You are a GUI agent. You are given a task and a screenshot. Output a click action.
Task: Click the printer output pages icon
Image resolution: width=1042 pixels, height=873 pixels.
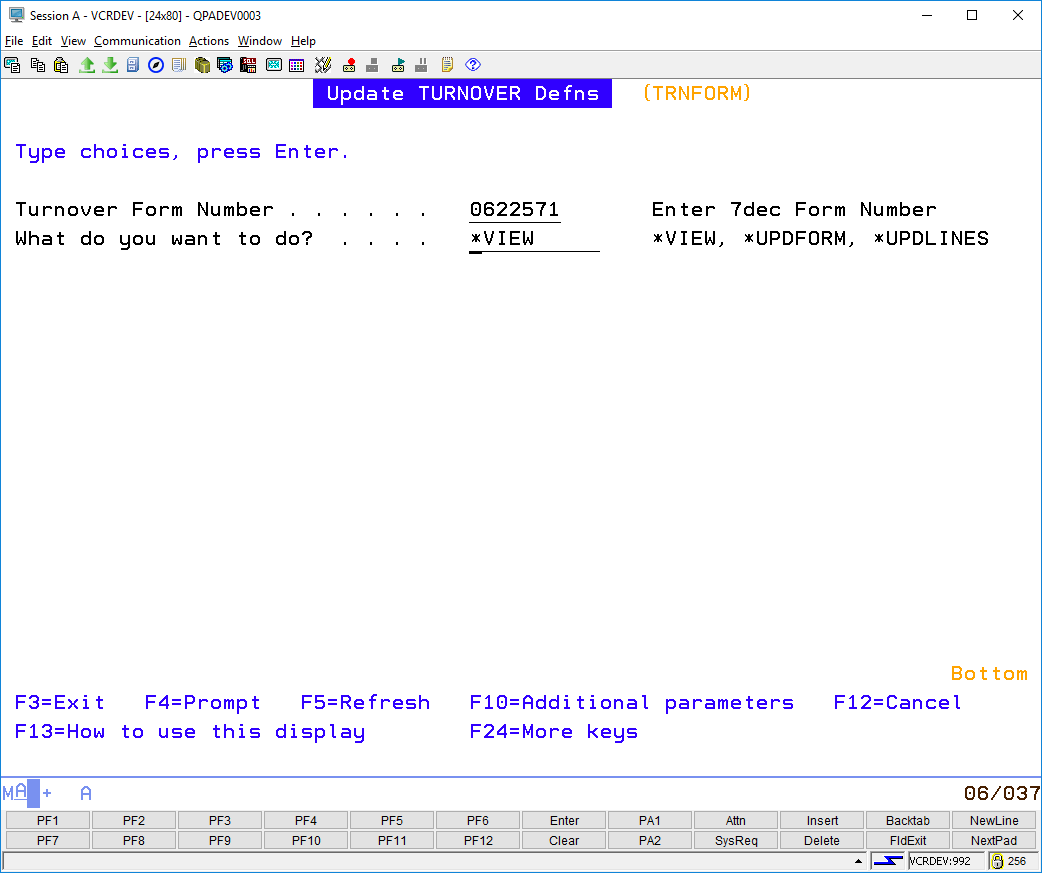tap(179, 65)
